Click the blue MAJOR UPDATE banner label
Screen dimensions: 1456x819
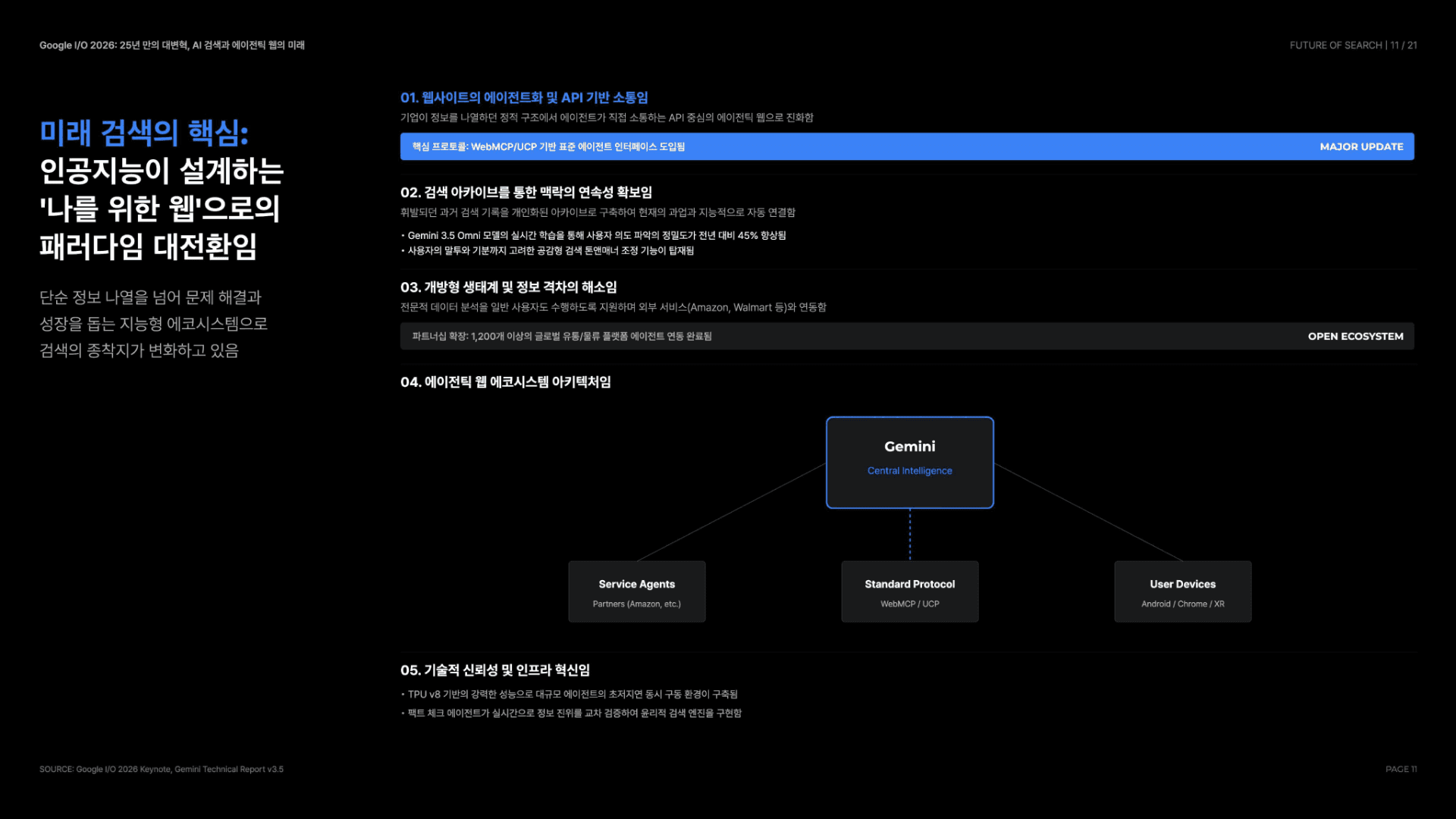coord(1361,146)
